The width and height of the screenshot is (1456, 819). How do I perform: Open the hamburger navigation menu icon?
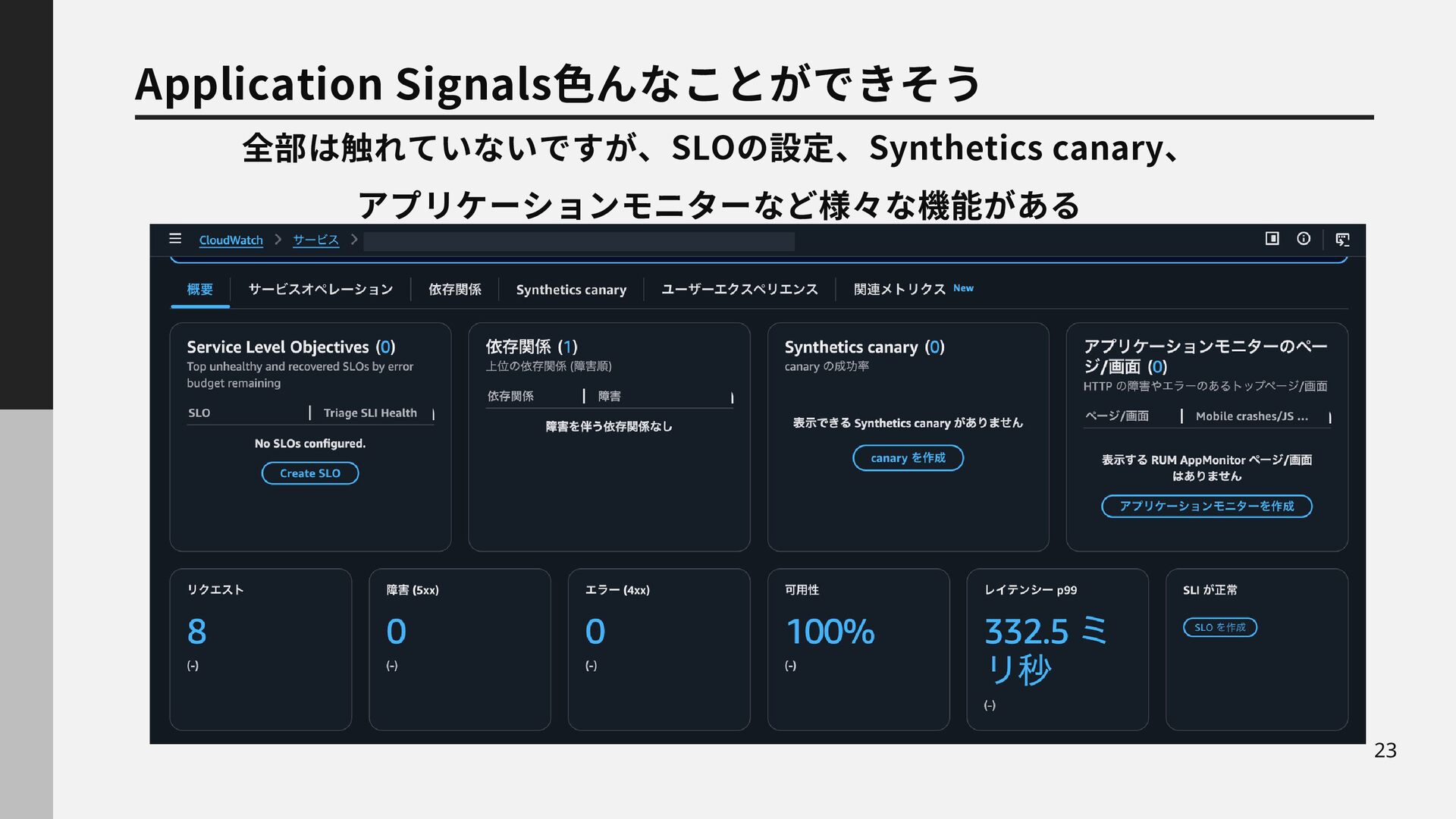175,239
